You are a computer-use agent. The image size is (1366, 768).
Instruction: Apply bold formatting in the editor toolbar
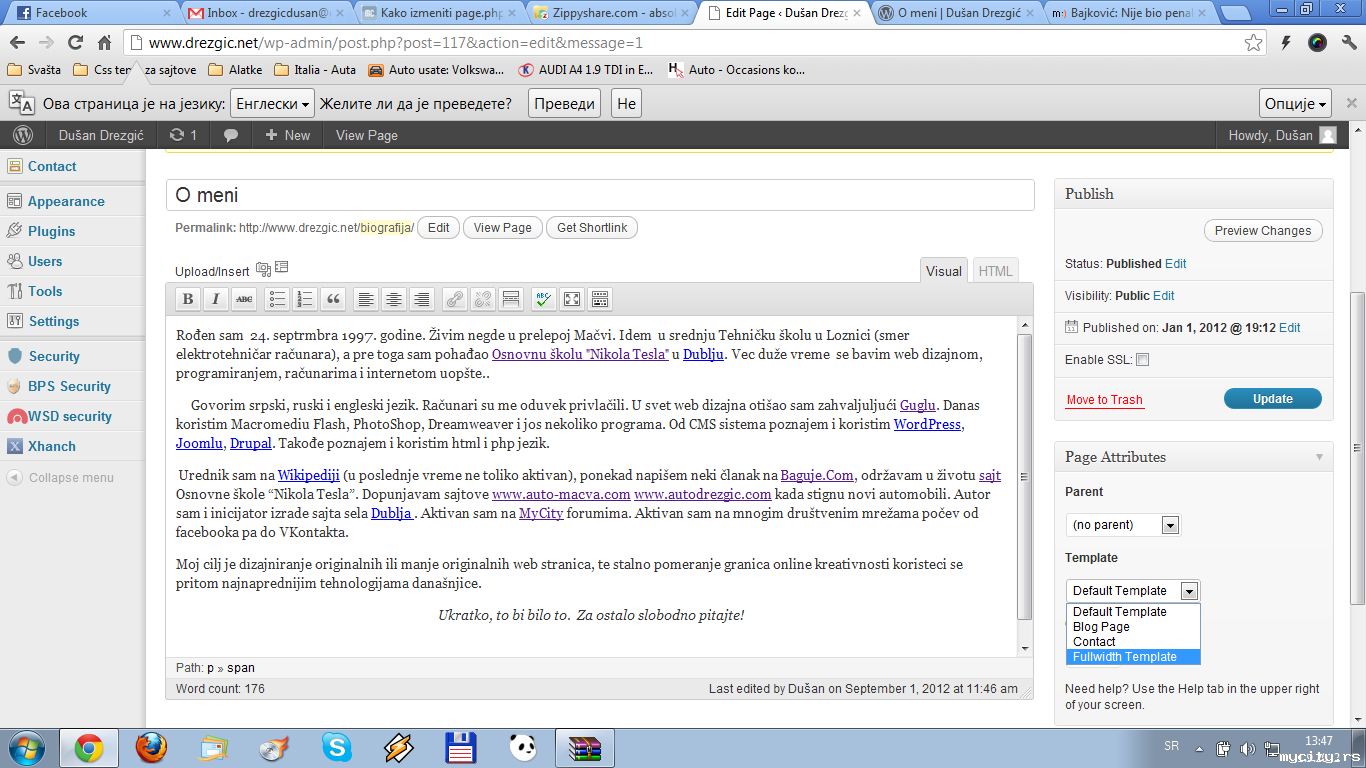click(187, 299)
